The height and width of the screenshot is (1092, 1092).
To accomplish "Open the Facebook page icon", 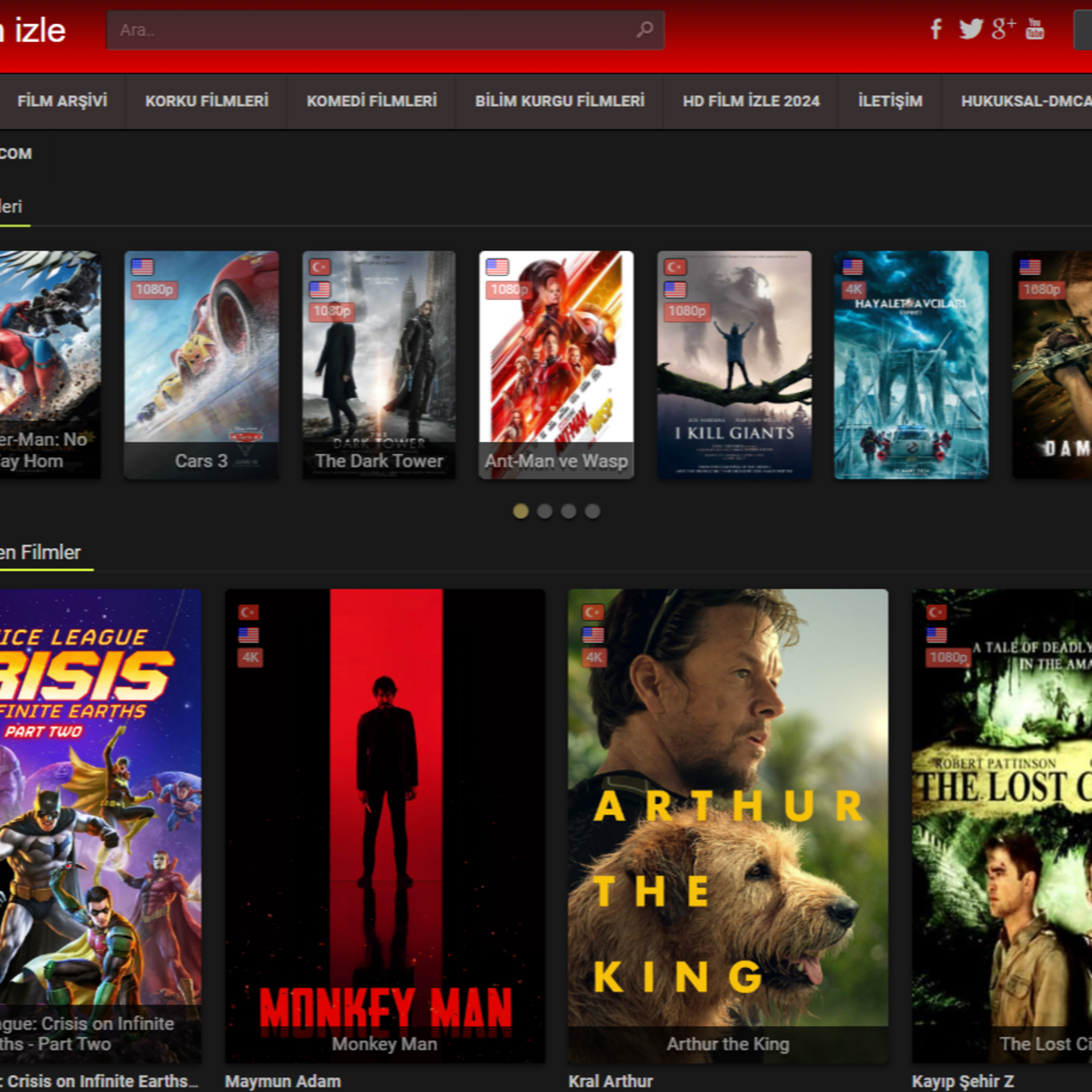I will point(936,29).
